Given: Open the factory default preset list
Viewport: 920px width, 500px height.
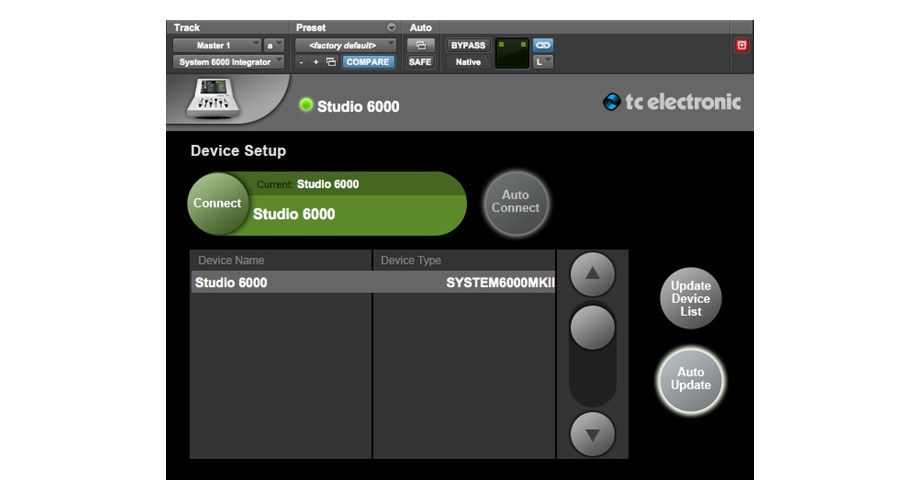Looking at the screenshot, I should [345, 45].
